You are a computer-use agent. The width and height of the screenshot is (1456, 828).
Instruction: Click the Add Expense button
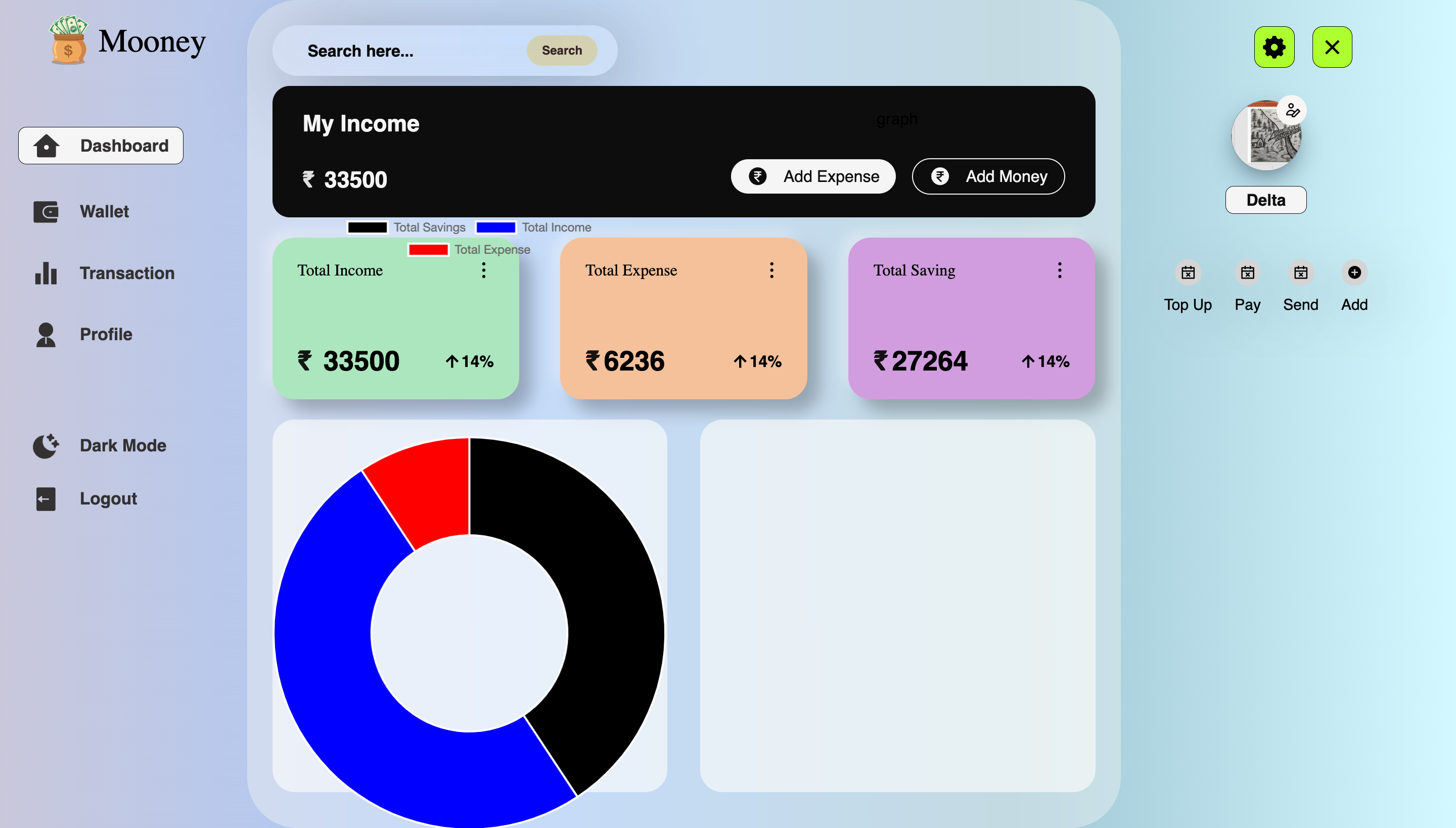tap(813, 177)
